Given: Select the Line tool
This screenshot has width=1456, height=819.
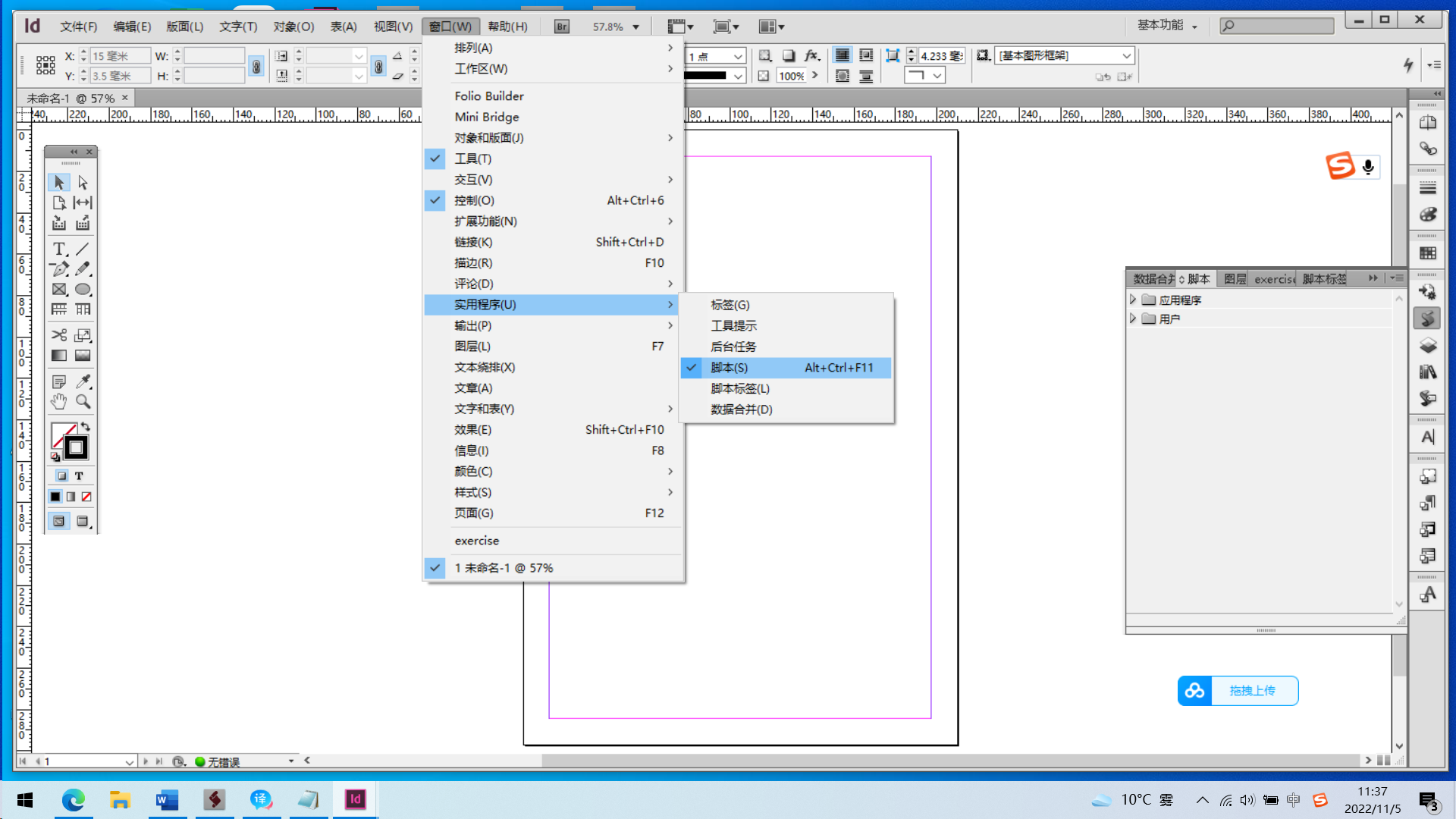Looking at the screenshot, I should 83,249.
